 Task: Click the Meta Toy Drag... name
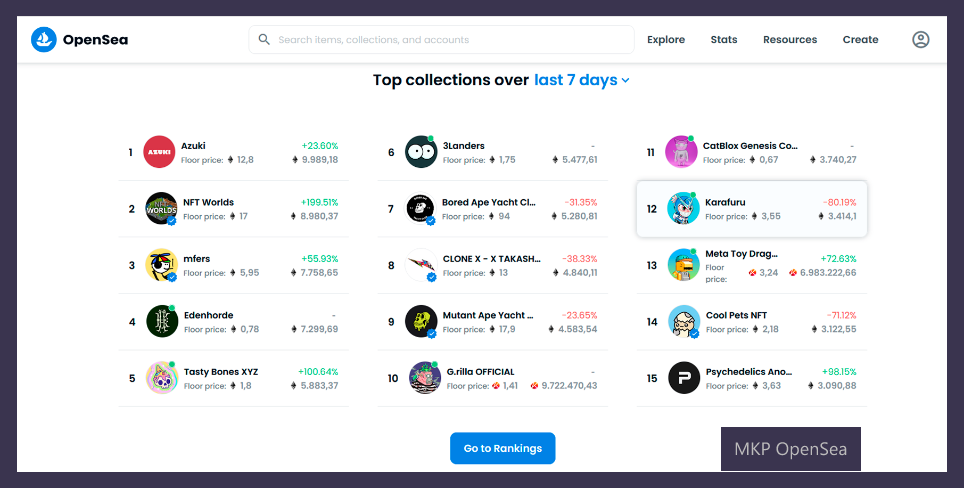pyautogui.click(x=741, y=254)
